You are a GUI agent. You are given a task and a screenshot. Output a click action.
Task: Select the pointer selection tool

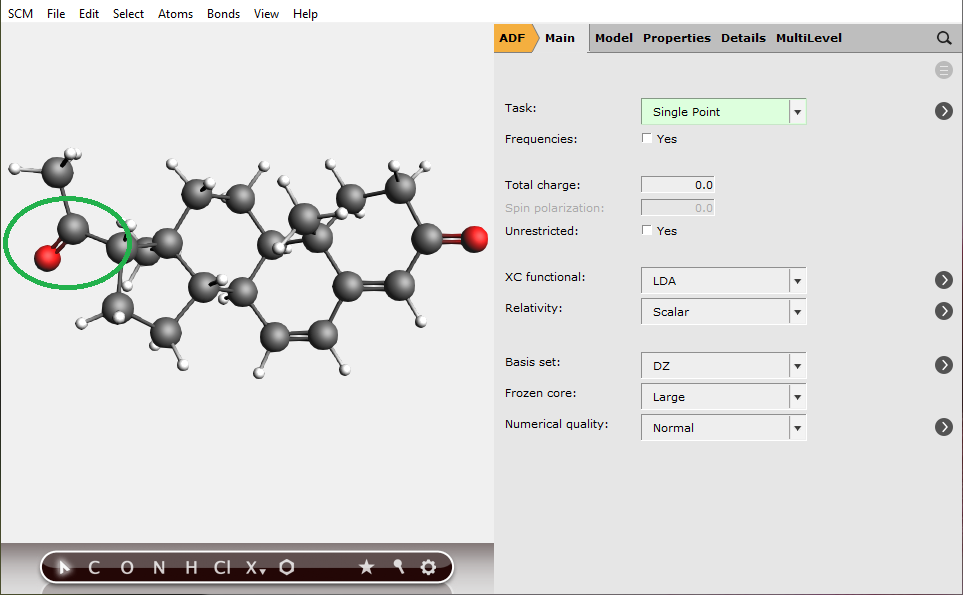[x=61, y=567]
